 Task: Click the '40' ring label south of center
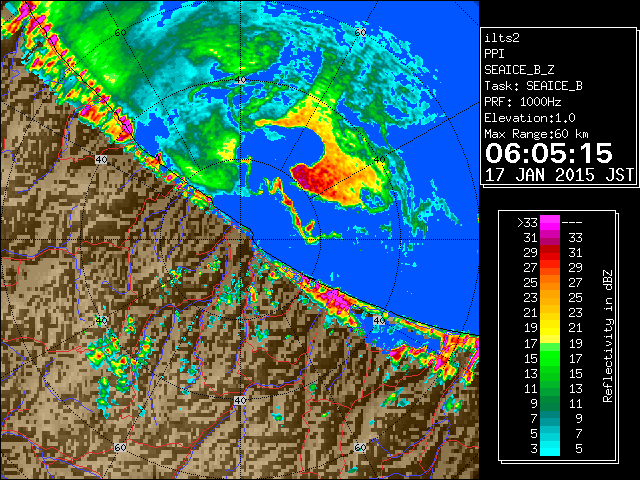240,400
